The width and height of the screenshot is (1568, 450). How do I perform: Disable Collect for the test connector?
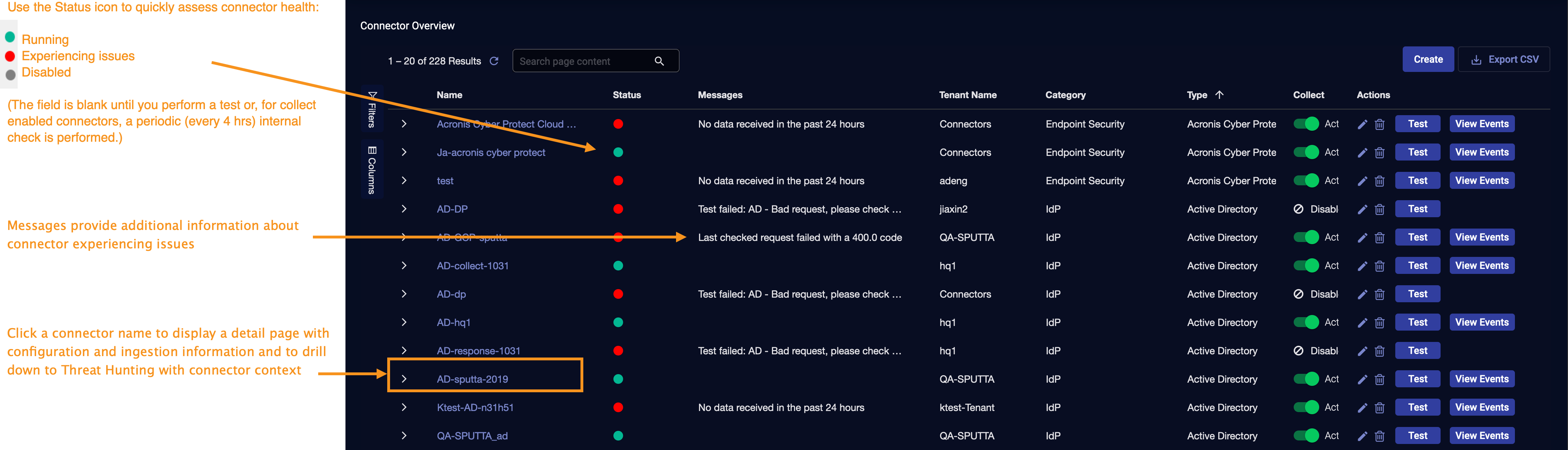click(x=1306, y=180)
